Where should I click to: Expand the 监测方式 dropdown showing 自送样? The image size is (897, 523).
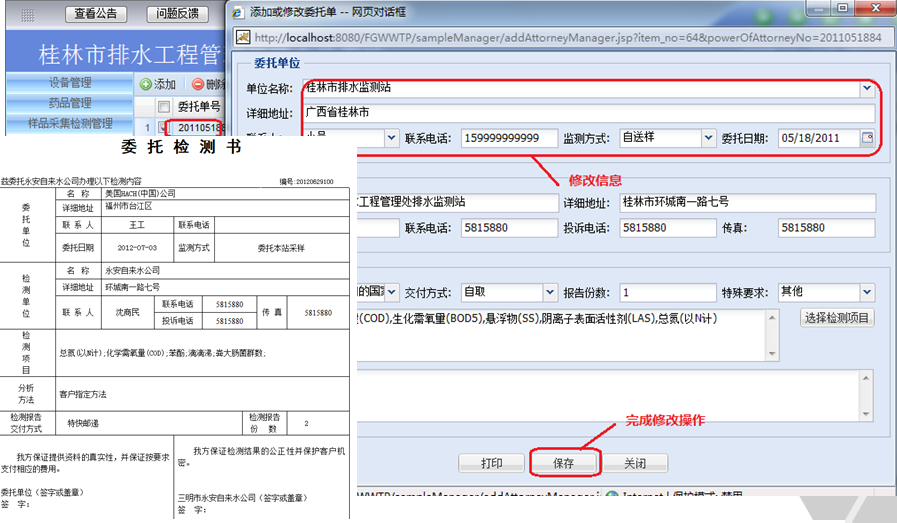tap(708, 138)
